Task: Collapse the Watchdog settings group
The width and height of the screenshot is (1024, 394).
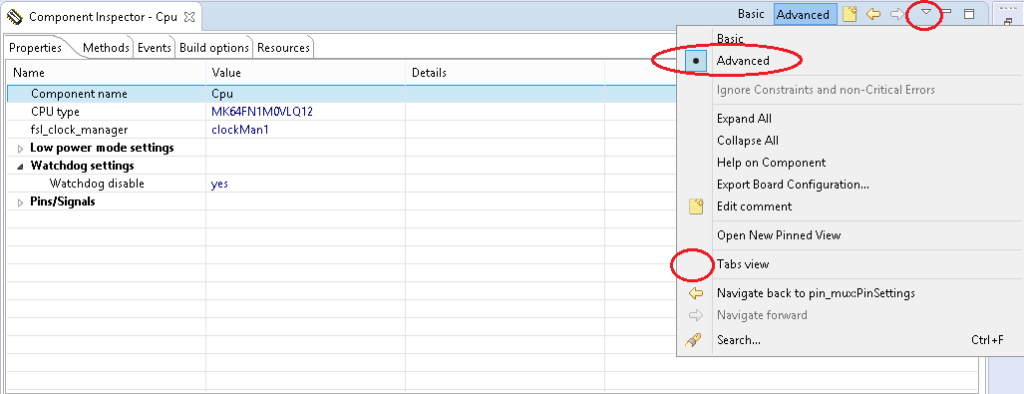Action: click(21, 166)
